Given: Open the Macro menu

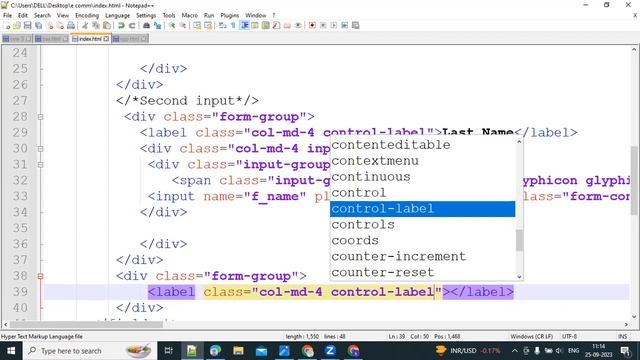Looking at the screenshot, I should 189,15.
